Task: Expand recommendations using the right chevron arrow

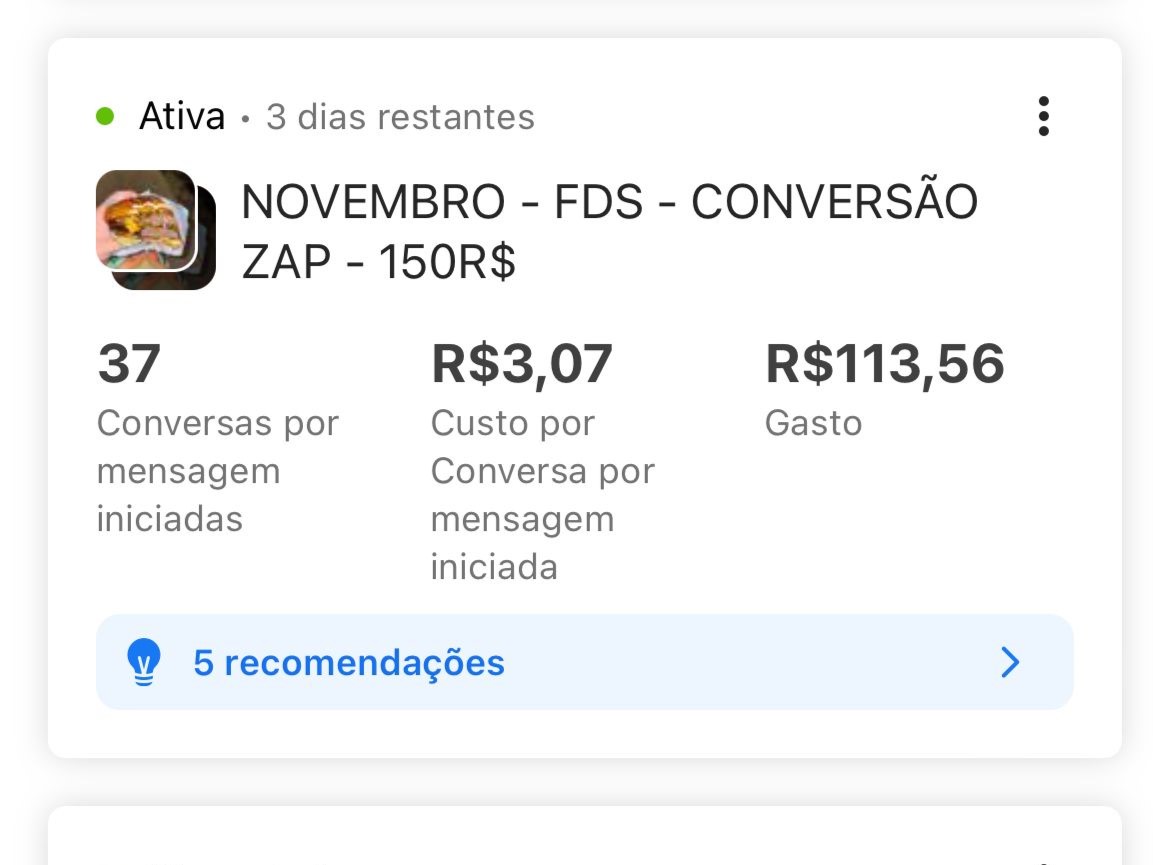Action: 1010,662
